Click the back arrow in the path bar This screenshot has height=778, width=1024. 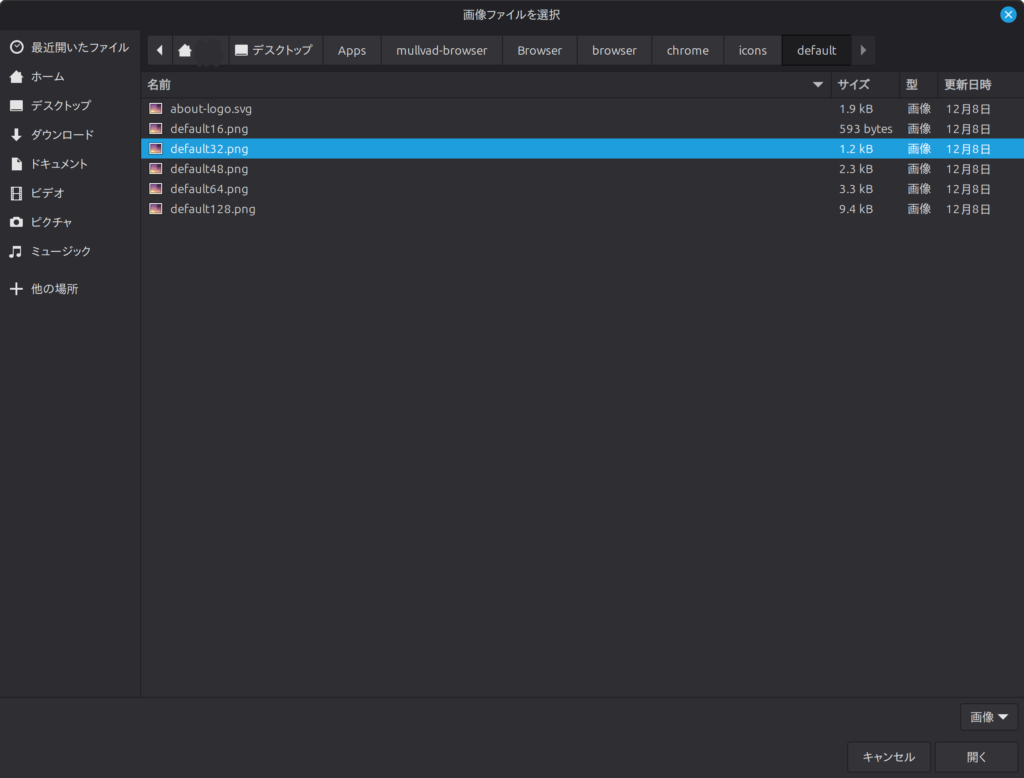160,50
